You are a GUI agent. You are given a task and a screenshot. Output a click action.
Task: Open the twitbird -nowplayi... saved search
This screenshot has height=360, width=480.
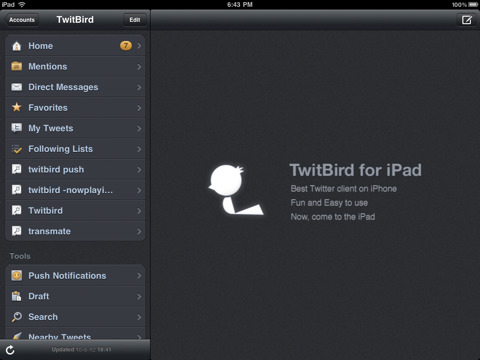point(75,190)
